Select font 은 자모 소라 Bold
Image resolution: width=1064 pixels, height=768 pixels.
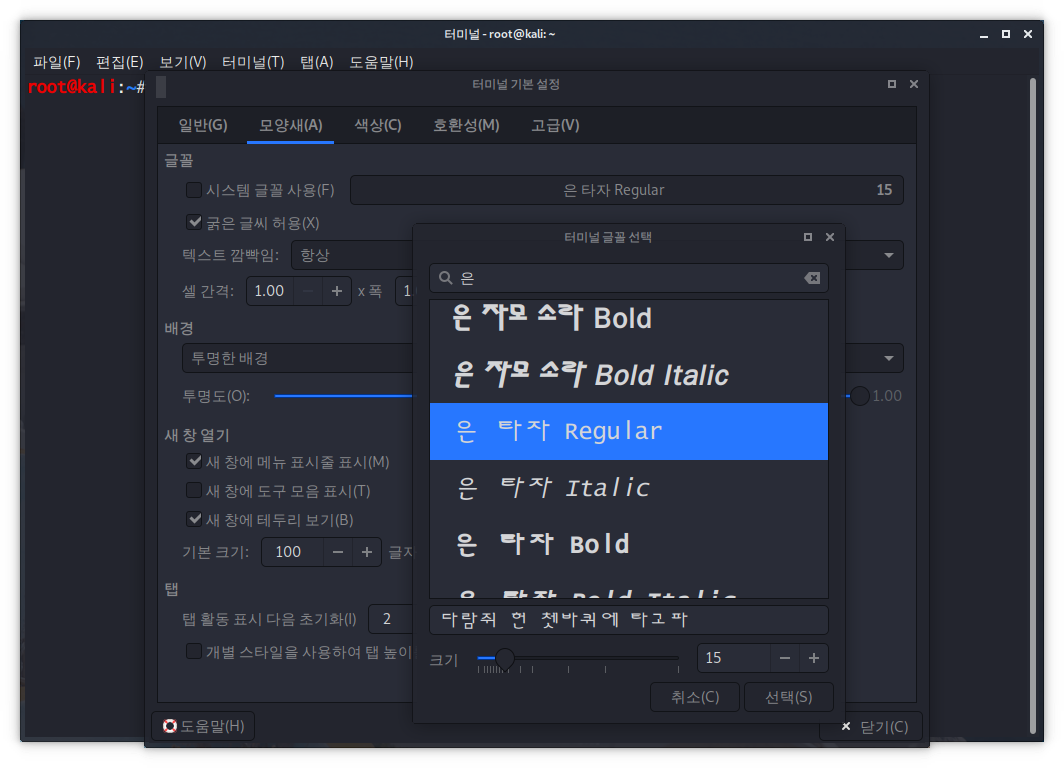coord(628,318)
